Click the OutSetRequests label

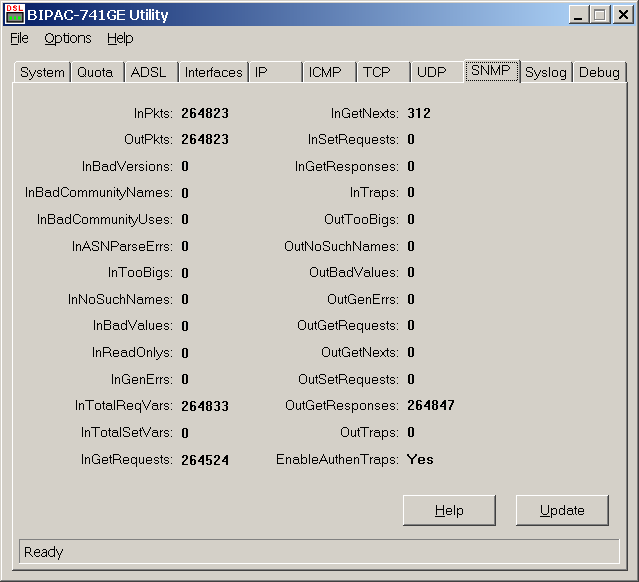[348, 379]
